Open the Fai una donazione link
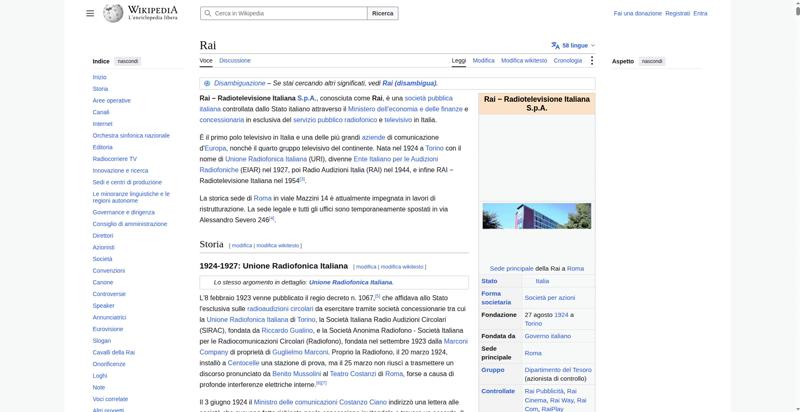800x412 pixels. 637,13
